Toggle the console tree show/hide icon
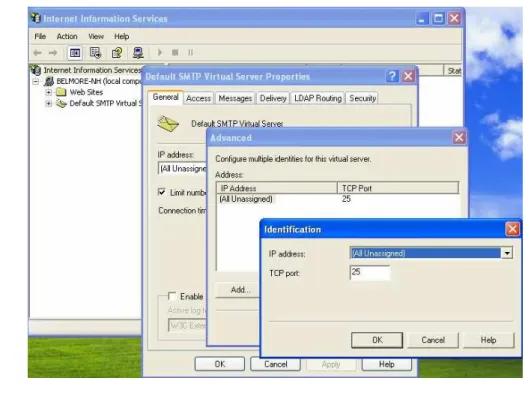 (75, 53)
